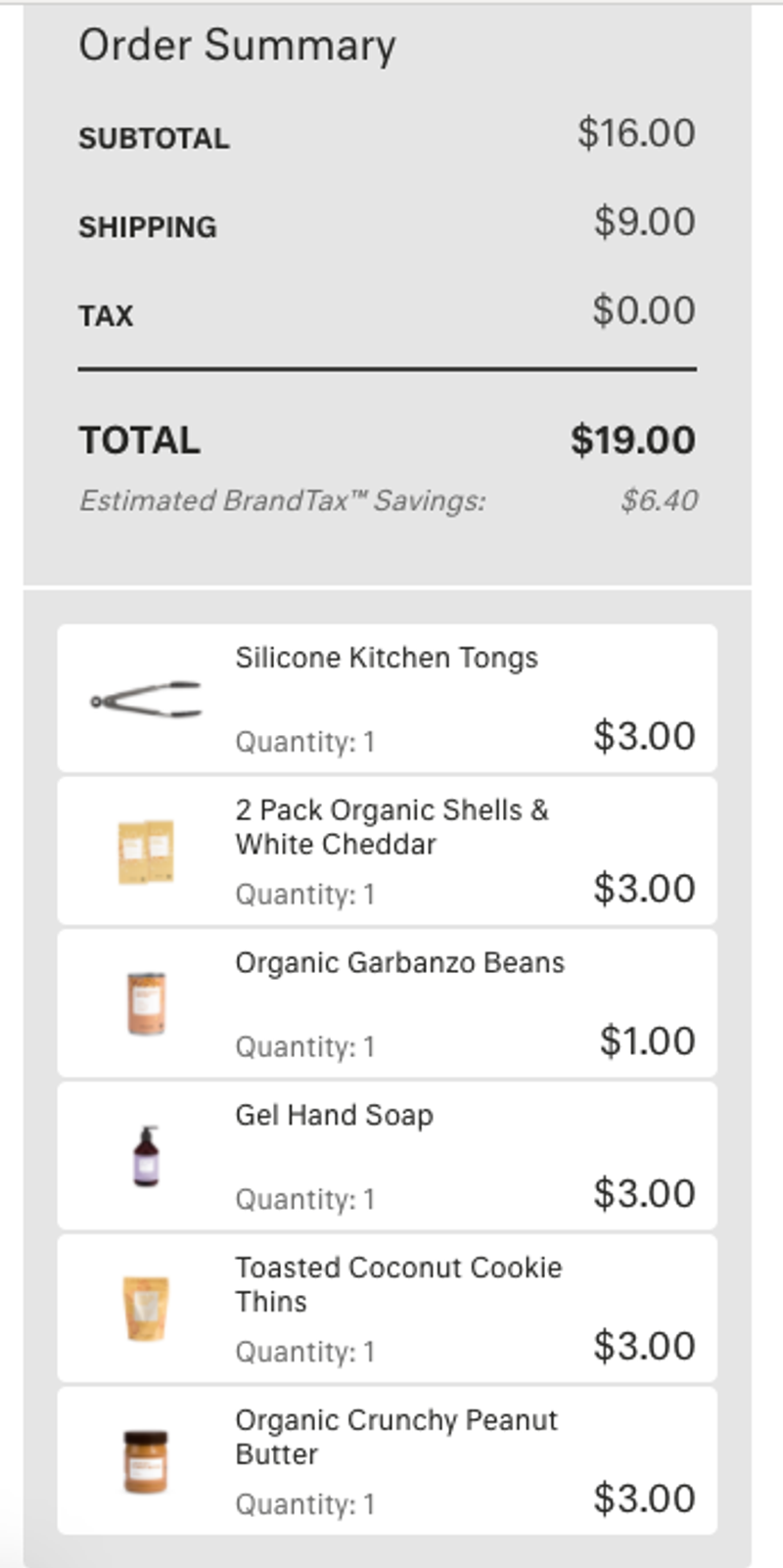The width and height of the screenshot is (783, 1568).
Task: Select the Organic Garbanzo Beans title
Action: (x=399, y=963)
